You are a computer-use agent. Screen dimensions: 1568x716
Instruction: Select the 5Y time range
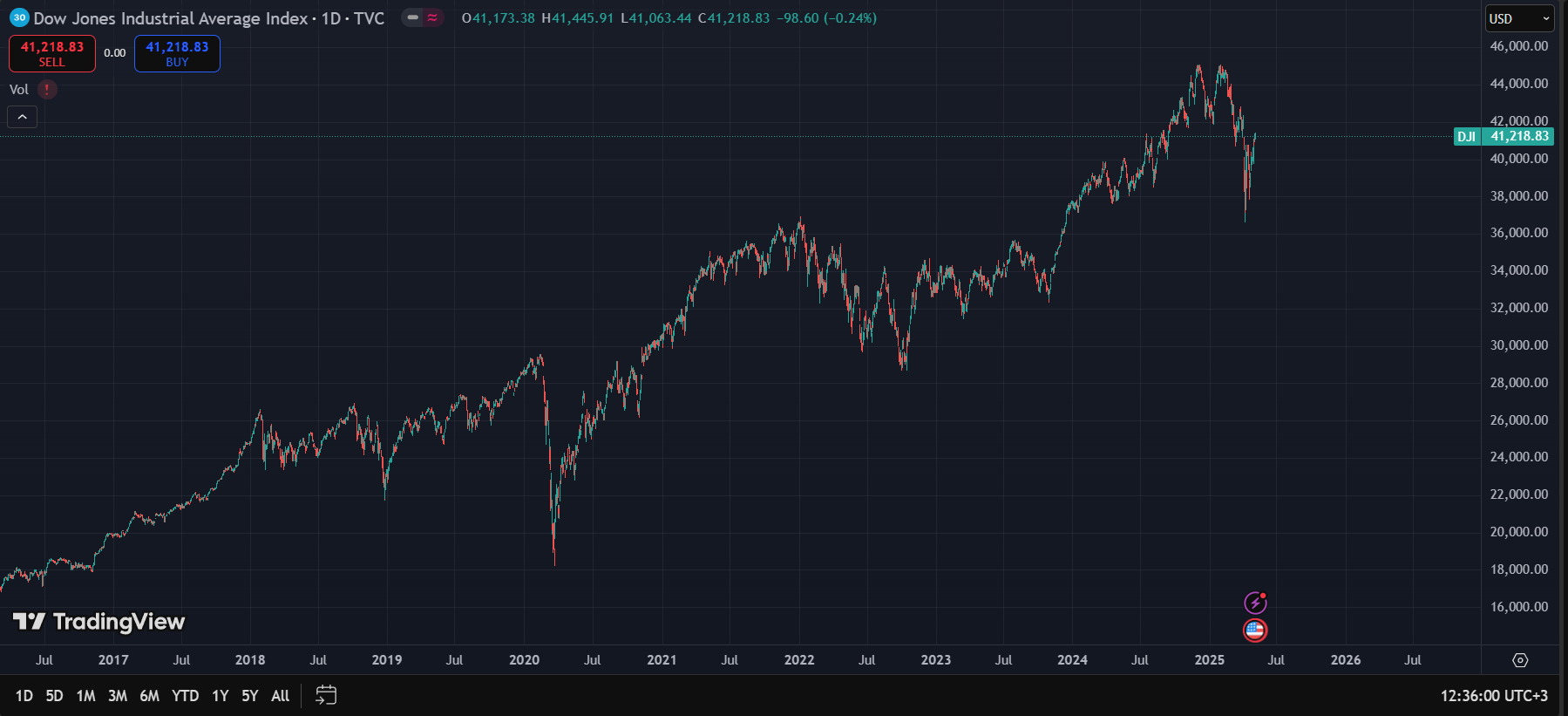[x=250, y=695]
